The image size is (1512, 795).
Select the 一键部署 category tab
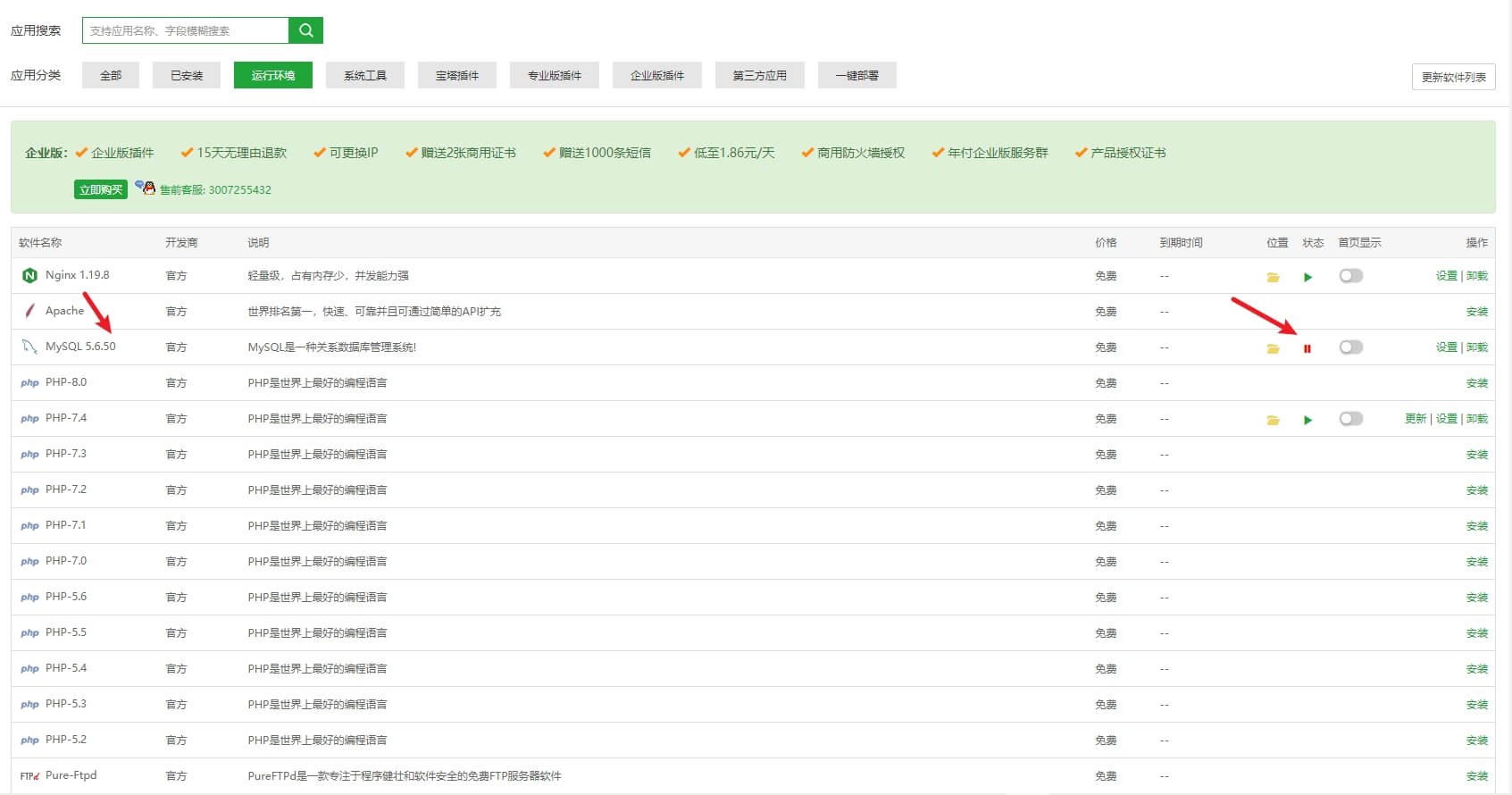[x=857, y=75]
